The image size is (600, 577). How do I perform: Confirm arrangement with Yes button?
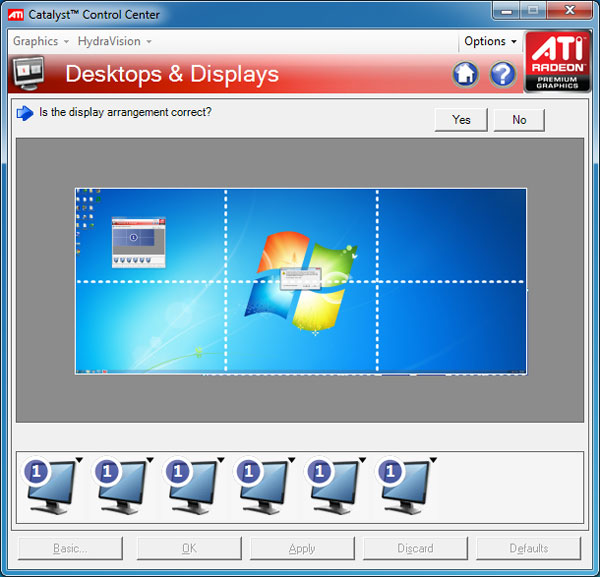pyautogui.click(x=461, y=120)
